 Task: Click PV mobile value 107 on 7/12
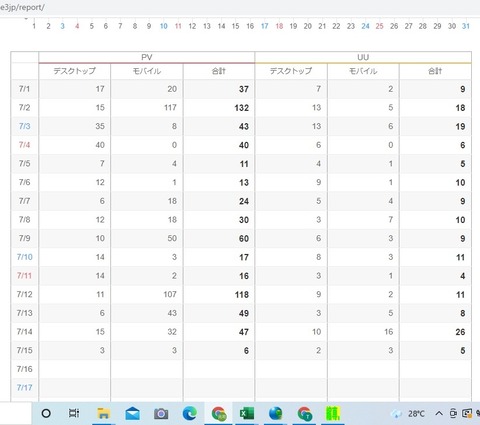[x=170, y=294]
